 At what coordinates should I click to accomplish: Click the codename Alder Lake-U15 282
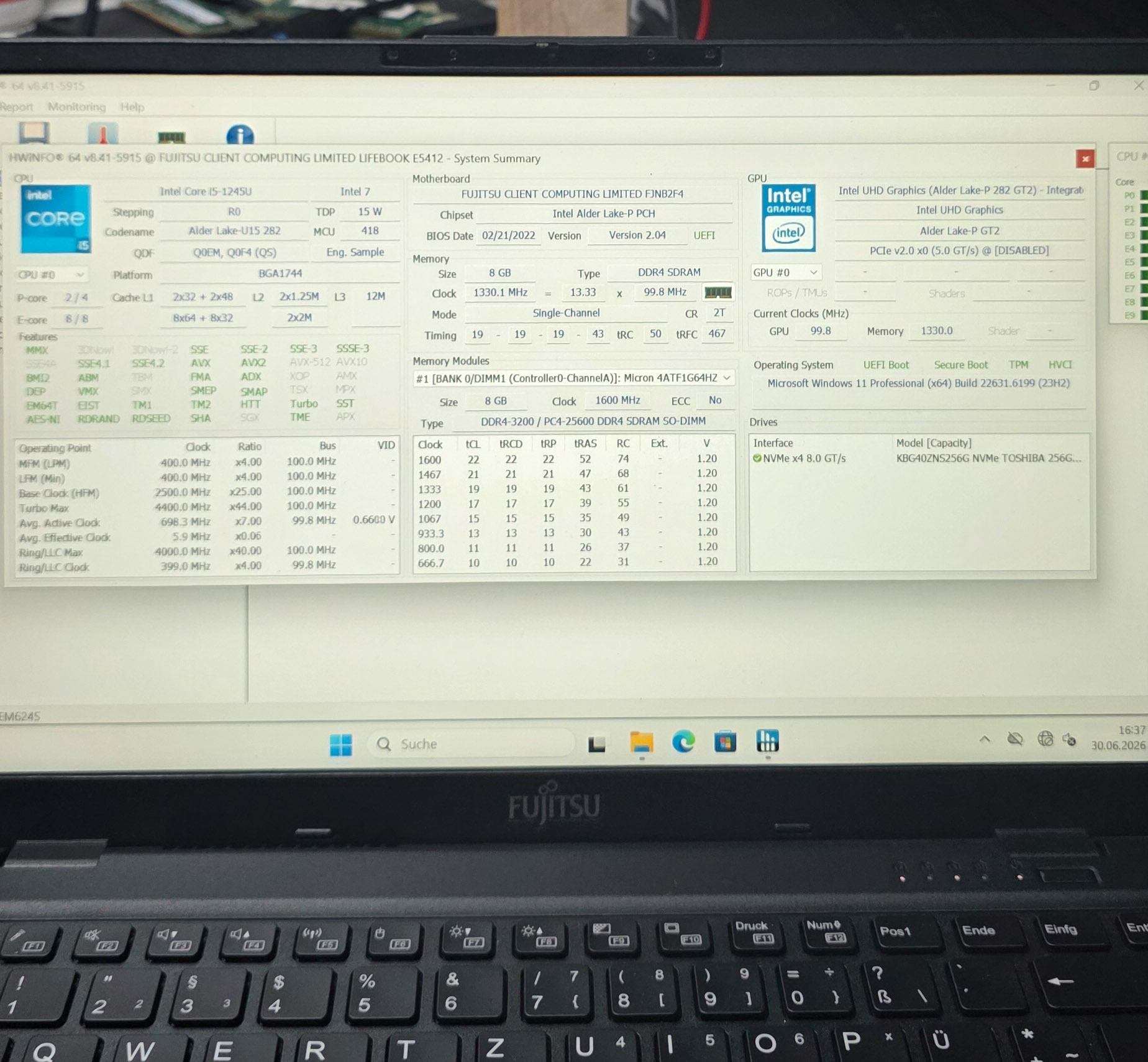[234, 231]
